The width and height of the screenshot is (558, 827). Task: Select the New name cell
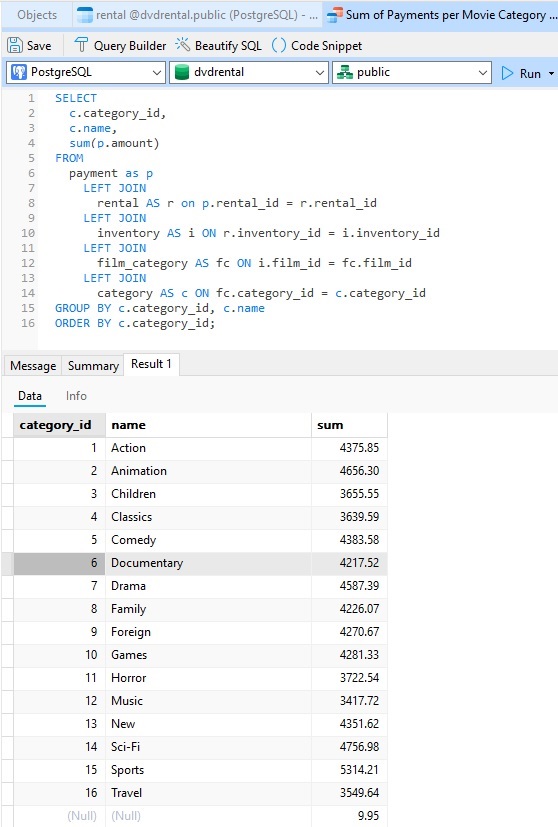(208, 724)
